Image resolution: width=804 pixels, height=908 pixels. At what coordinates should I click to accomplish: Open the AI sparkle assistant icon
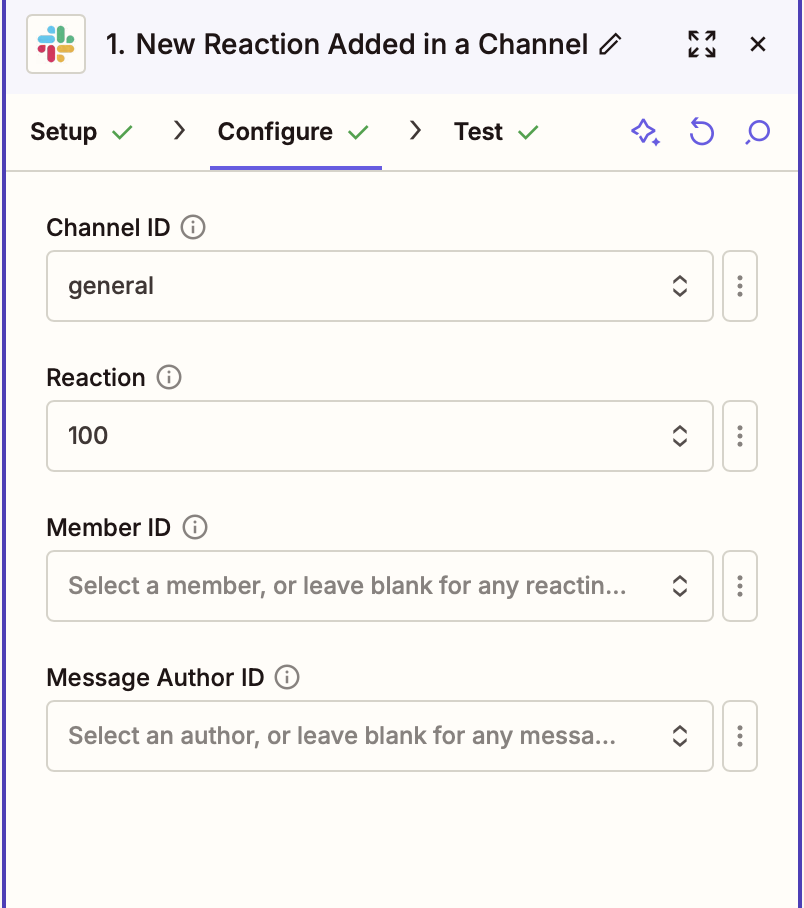pos(645,132)
